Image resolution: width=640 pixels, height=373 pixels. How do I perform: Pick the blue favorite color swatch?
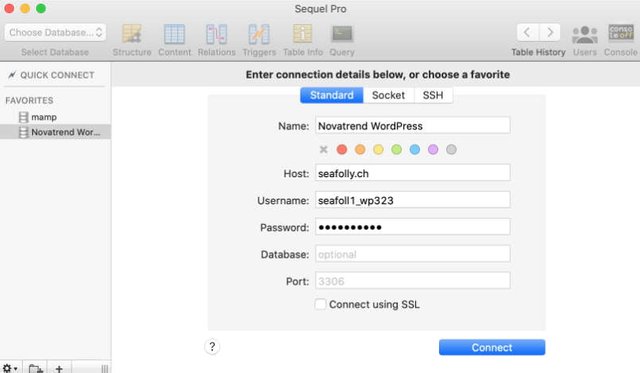pos(415,149)
